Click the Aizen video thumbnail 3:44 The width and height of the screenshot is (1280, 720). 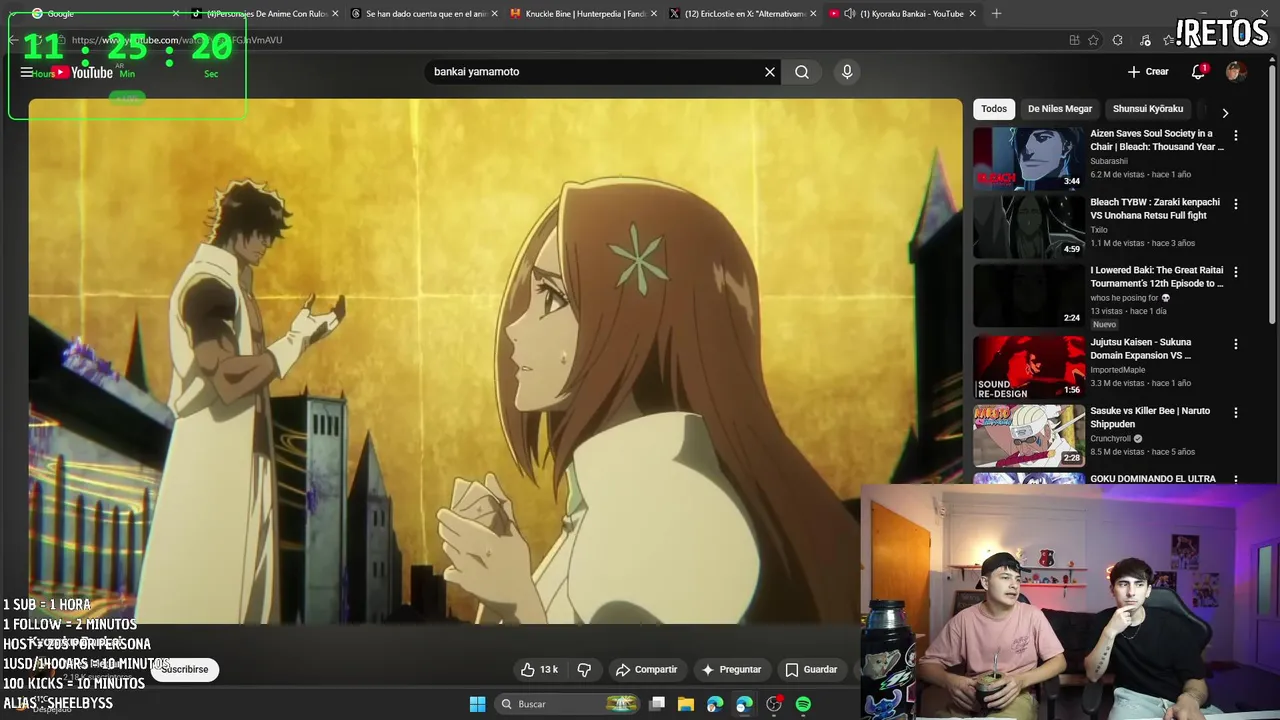(1028, 158)
